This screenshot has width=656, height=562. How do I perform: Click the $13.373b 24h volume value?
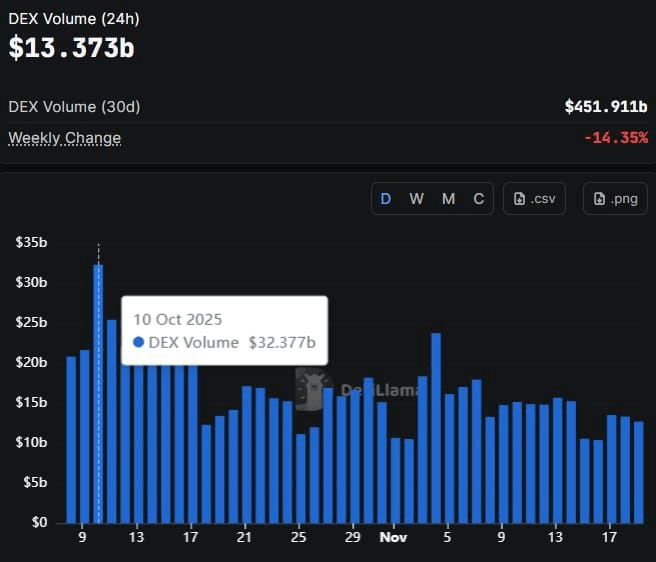pos(72,47)
